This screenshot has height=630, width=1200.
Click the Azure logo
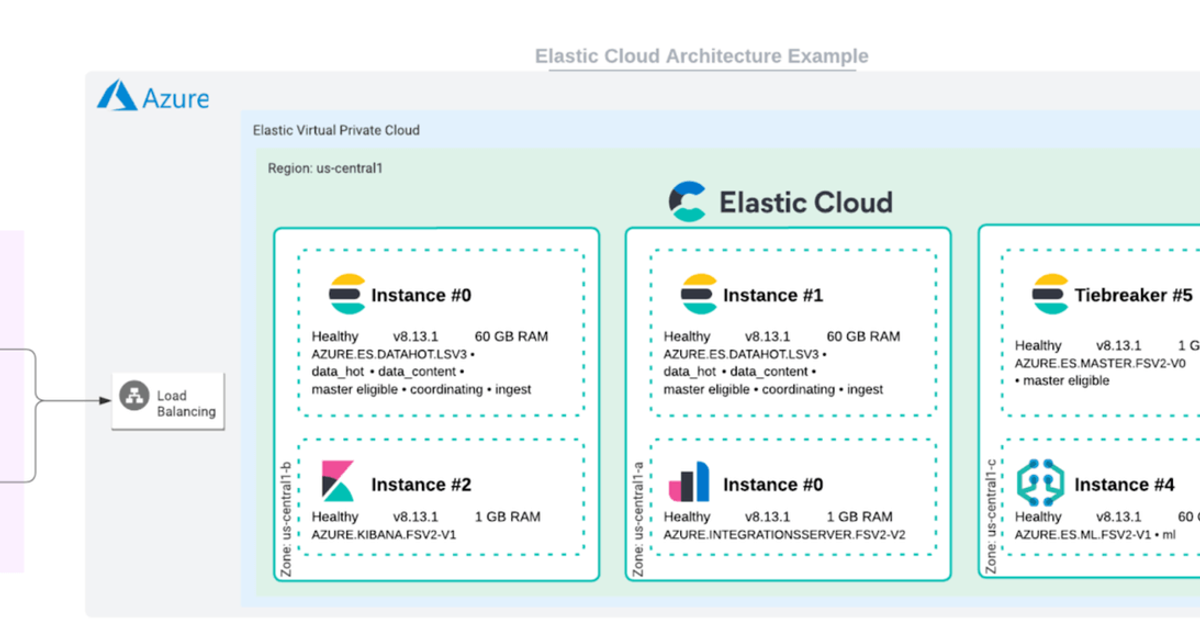(x=151, y=97)
